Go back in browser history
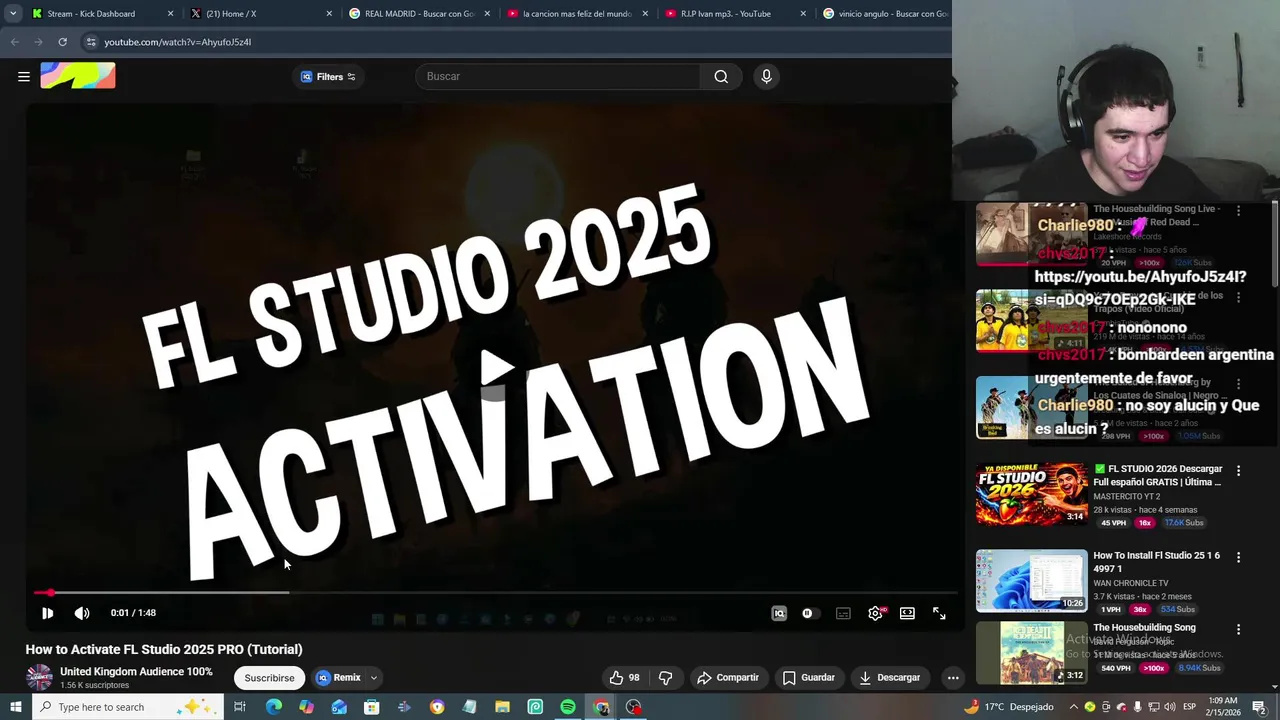 14,42
